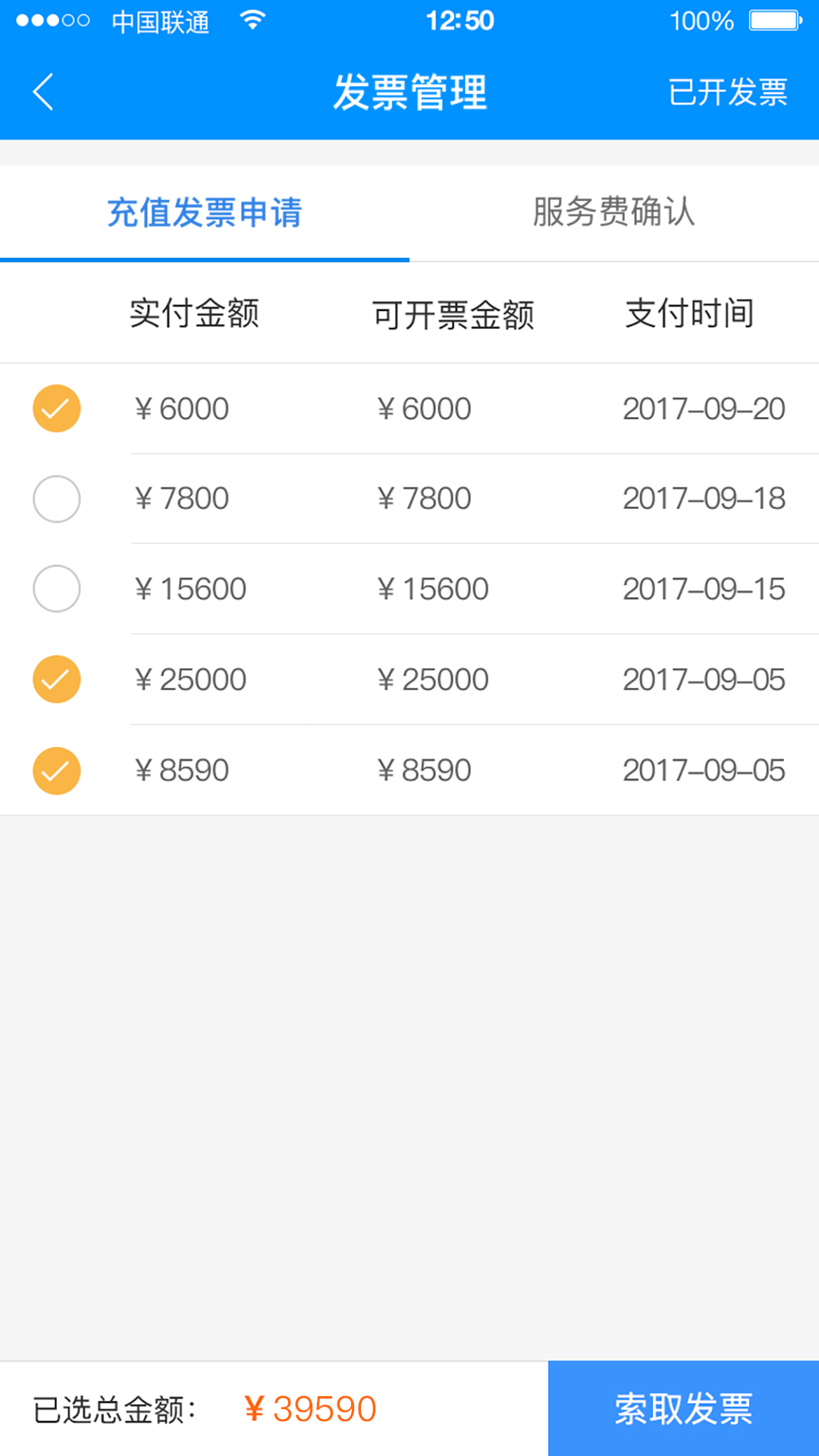Open 已开发票 issued invoices
This screenshot has width=819, height=1456.
point(727,93)
